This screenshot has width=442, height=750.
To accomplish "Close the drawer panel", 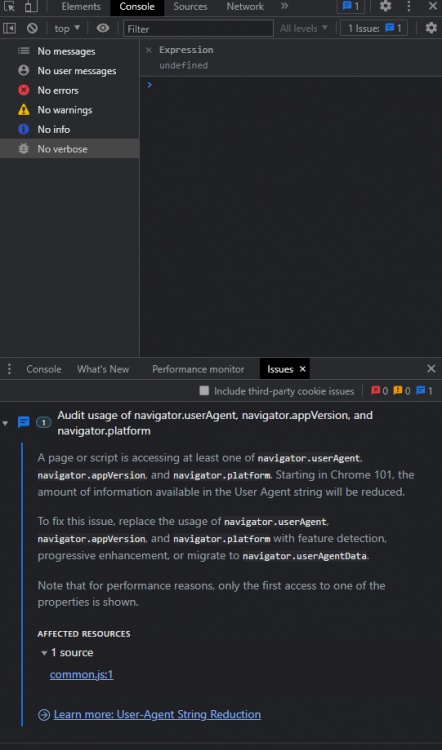I will (431, 368).
